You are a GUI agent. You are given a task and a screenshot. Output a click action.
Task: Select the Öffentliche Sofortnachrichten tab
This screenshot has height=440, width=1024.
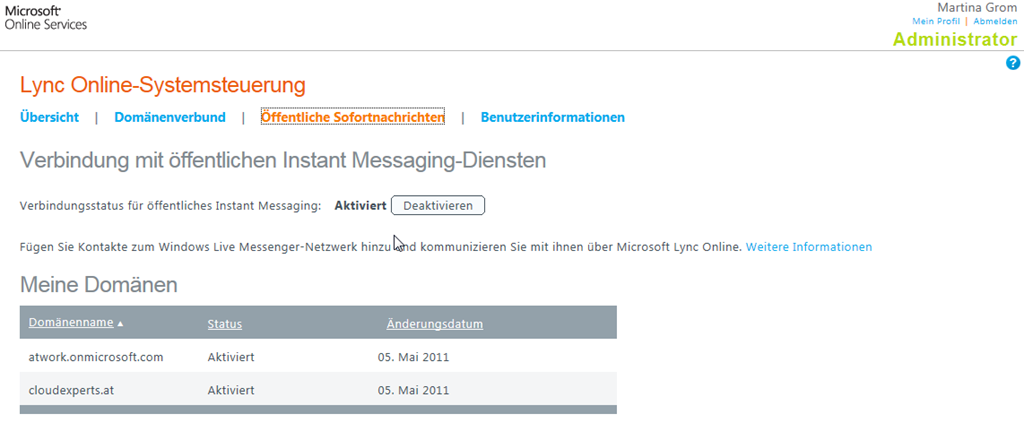352,117
